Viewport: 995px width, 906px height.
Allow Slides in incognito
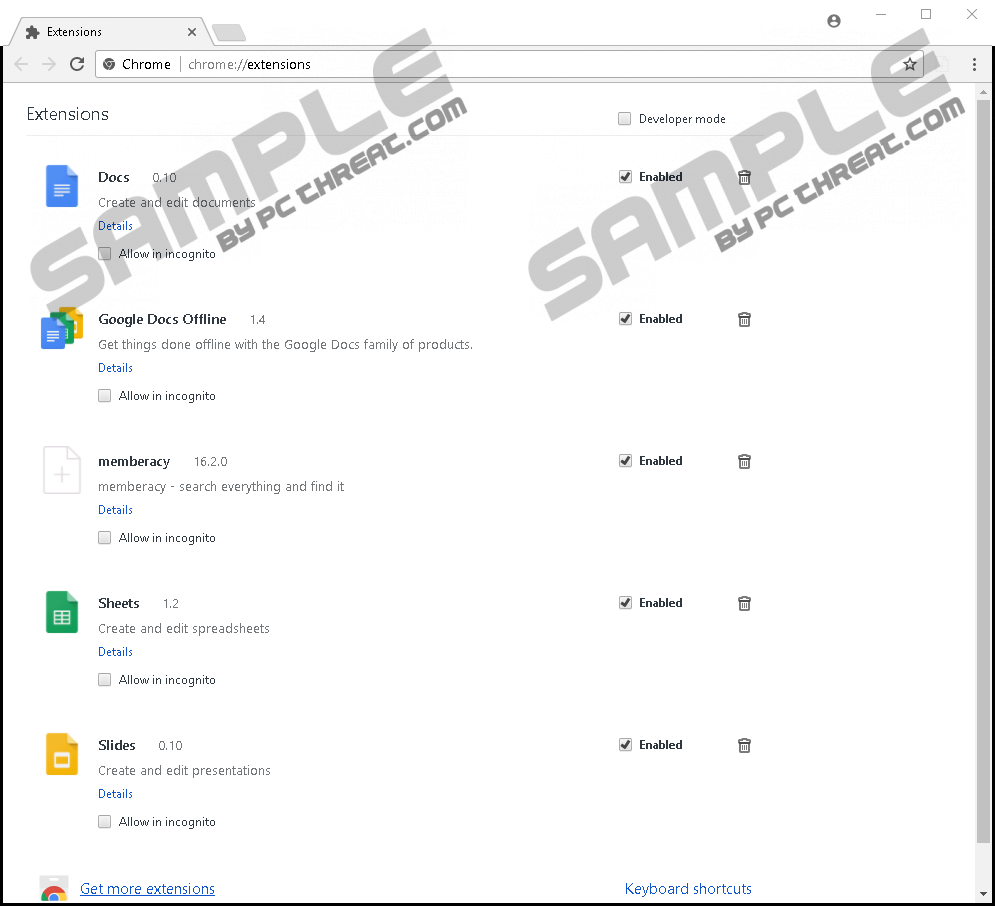(105, 822)
